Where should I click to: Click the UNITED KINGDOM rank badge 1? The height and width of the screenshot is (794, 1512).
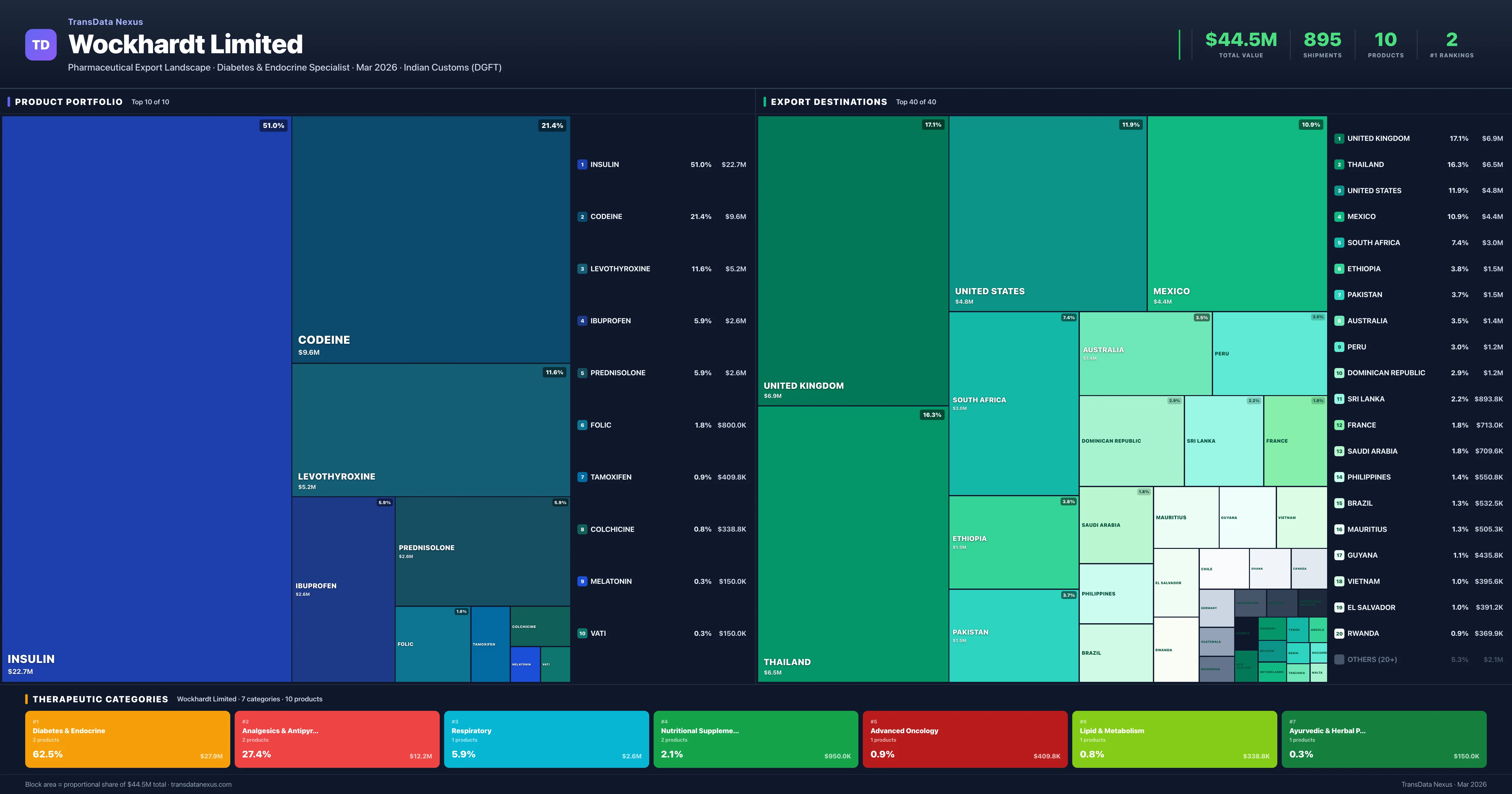1339,138
